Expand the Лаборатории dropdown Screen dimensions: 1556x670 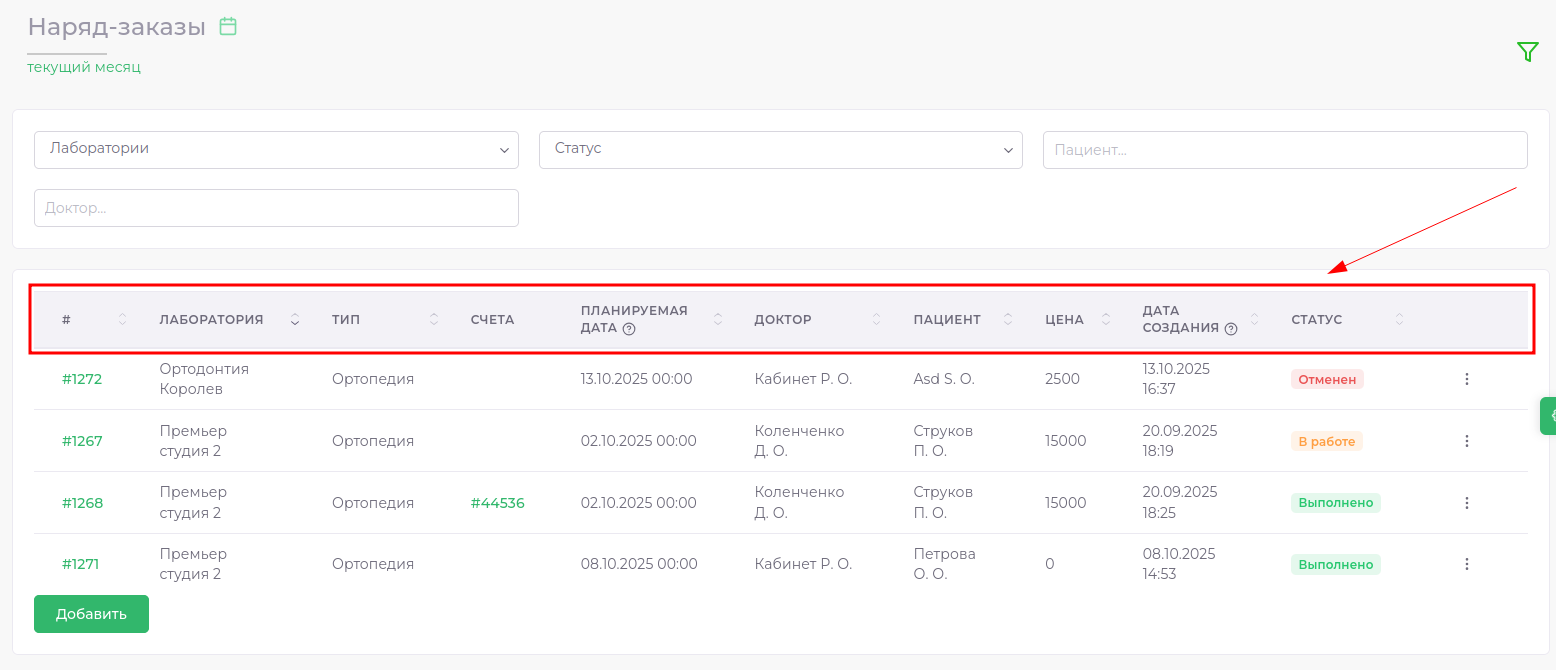[x=276, y=149]
